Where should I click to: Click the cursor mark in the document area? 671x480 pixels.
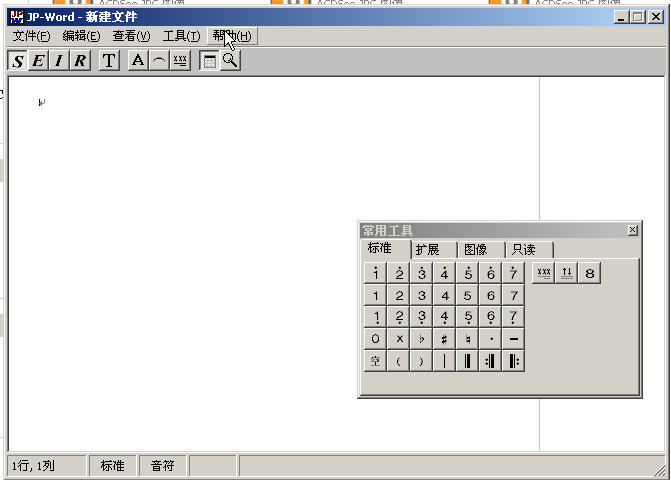41,103
